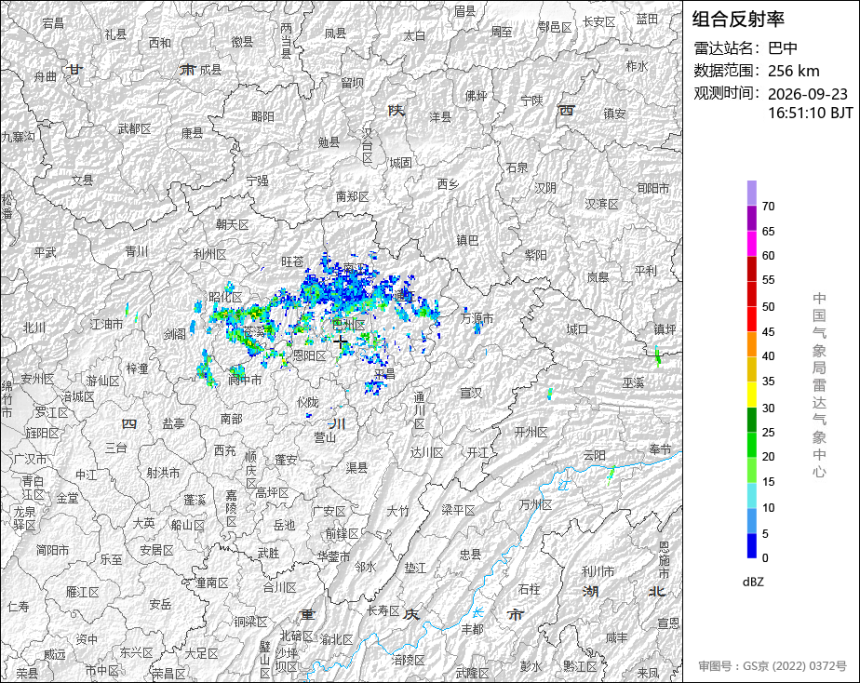860x683 pixels.
Task: Select the dark red 55–60 dBZ swatch
Action: coord(751,269)
